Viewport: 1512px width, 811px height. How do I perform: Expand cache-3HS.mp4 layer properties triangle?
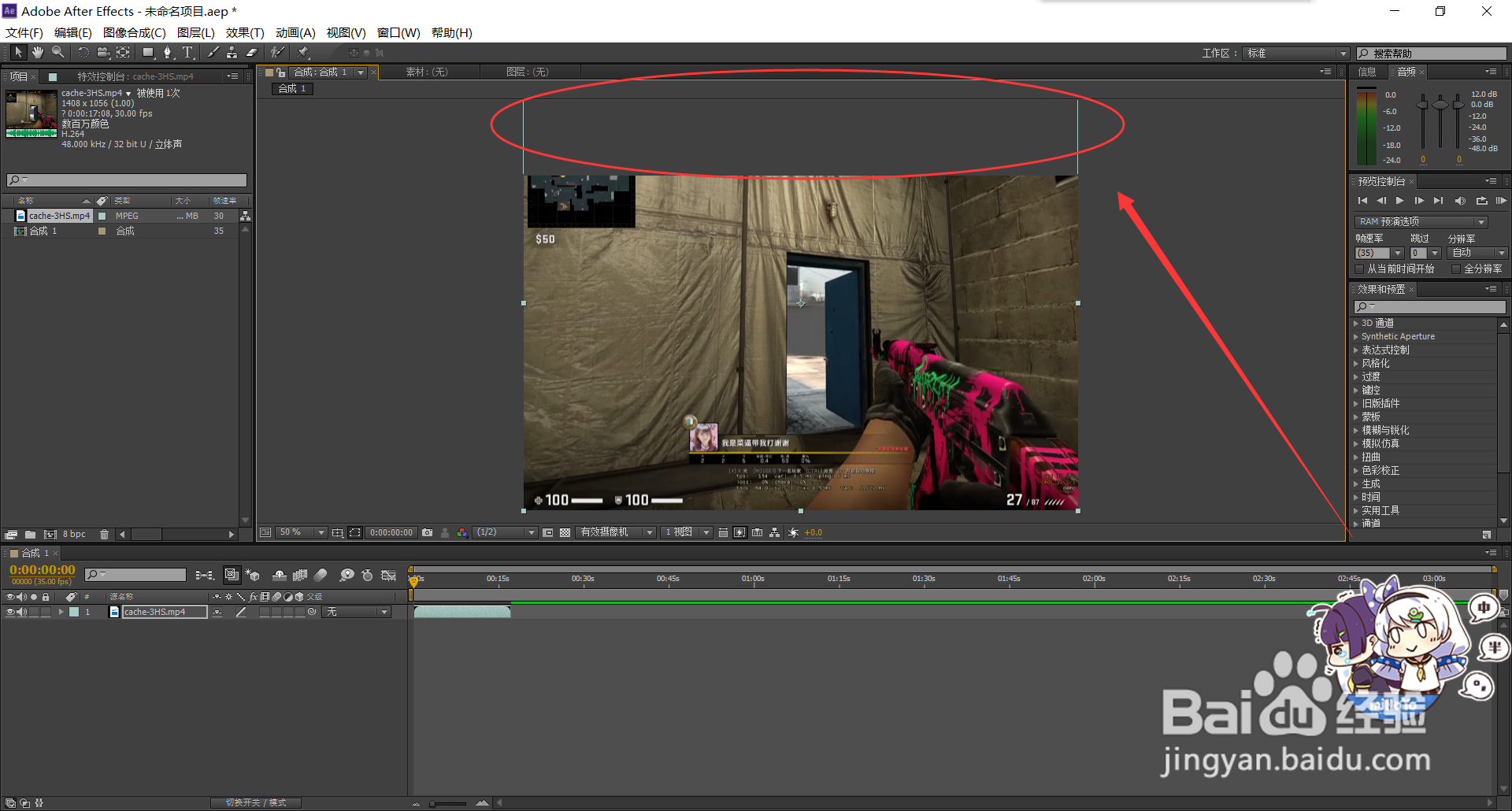(x=61, y=612)
